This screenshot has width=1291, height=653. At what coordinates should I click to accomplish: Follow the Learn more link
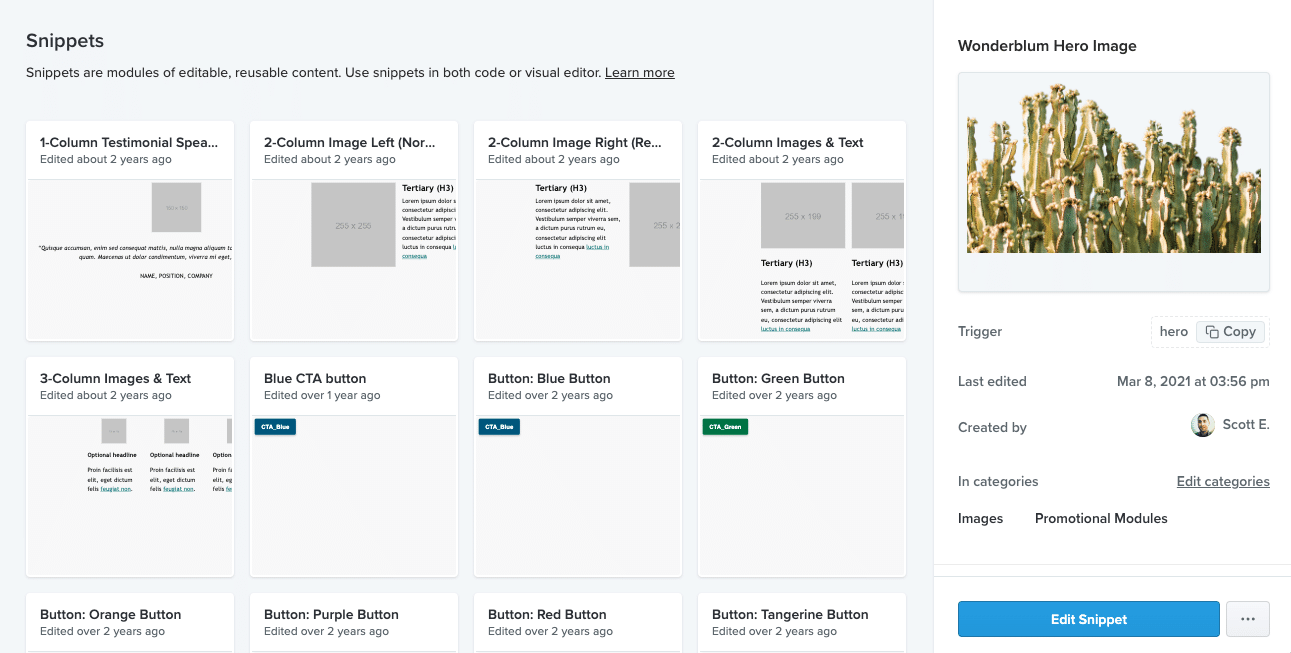coord(640,73)
